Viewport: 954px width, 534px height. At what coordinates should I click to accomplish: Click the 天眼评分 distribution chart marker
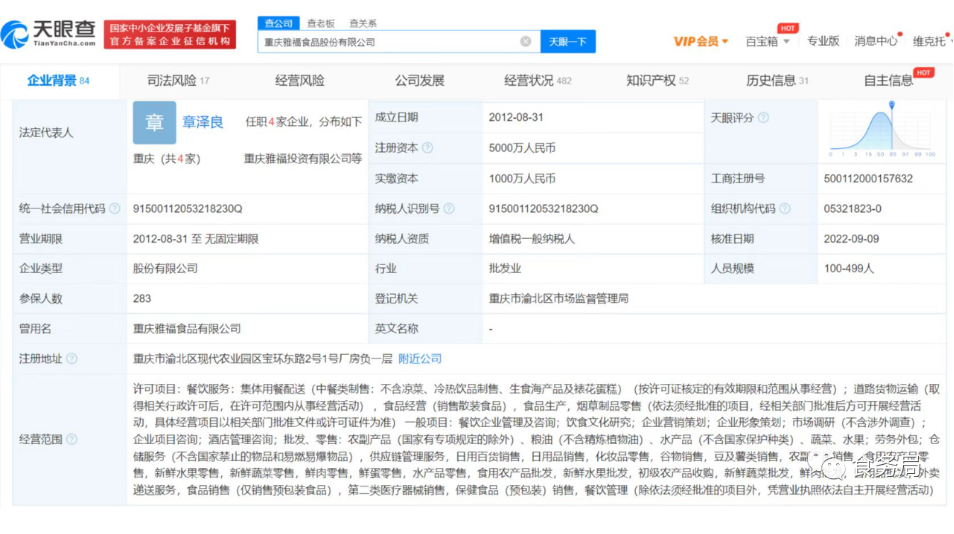[891, 104]
